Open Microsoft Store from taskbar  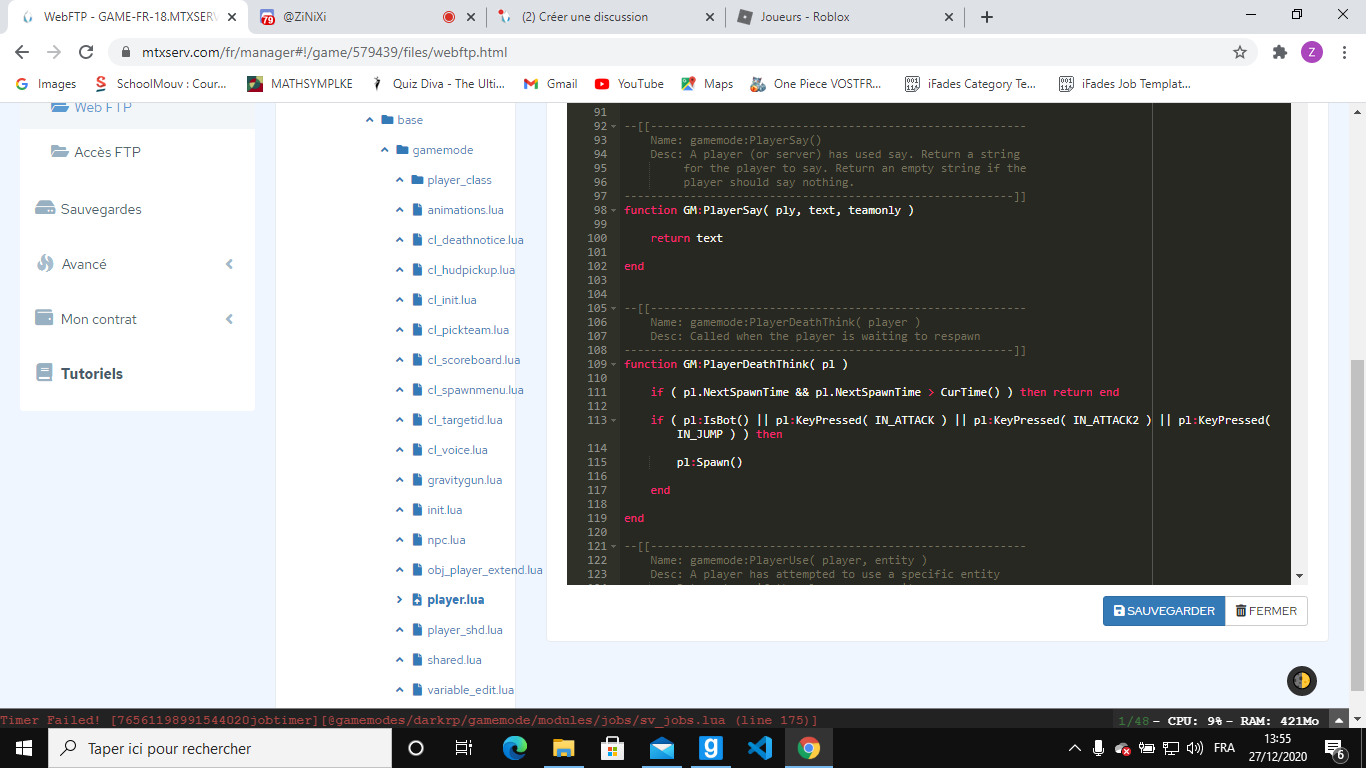(x=613, y=748)
